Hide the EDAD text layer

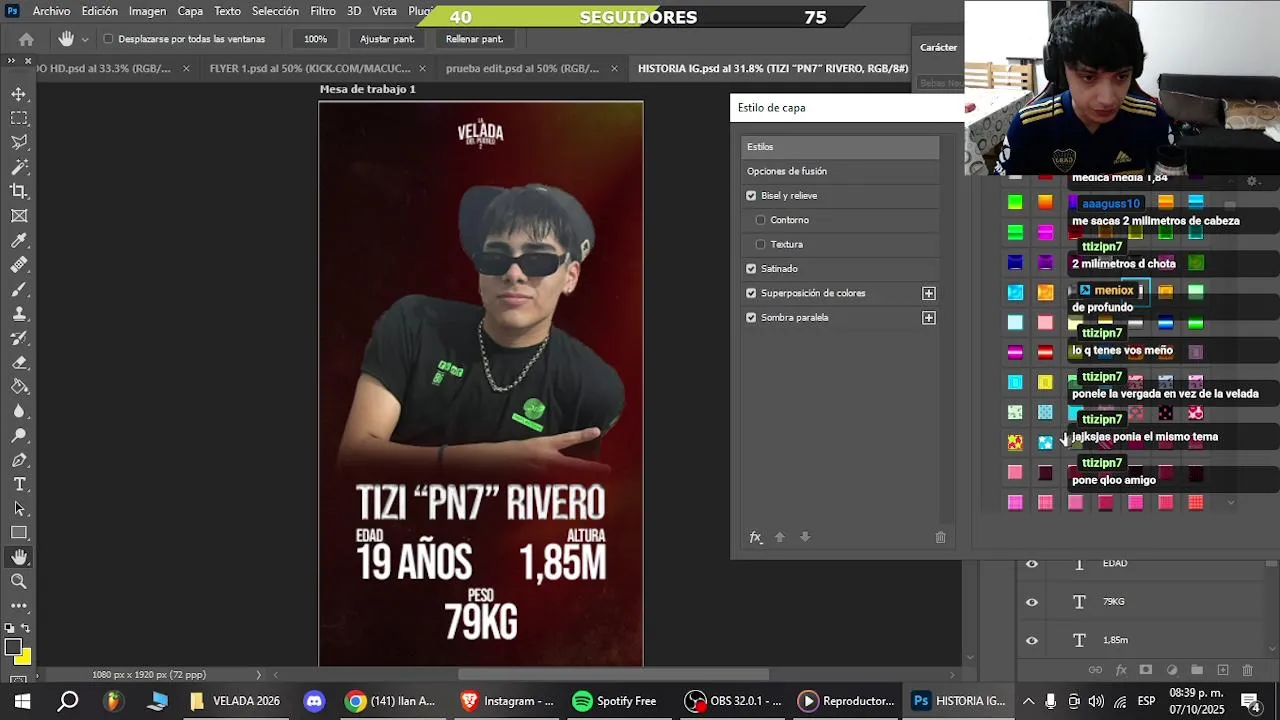1032,564
